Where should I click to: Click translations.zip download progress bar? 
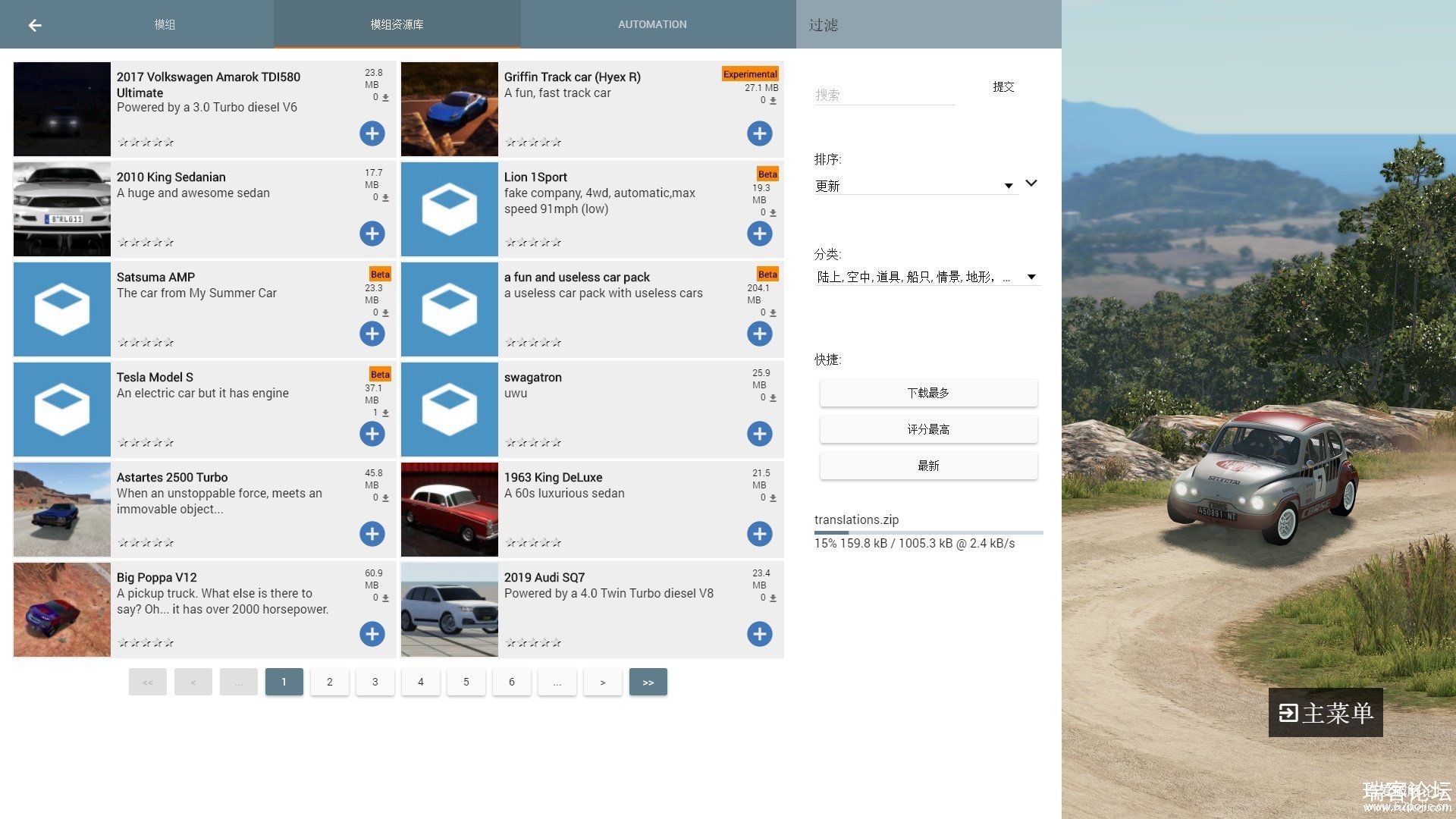click(928, 532)
